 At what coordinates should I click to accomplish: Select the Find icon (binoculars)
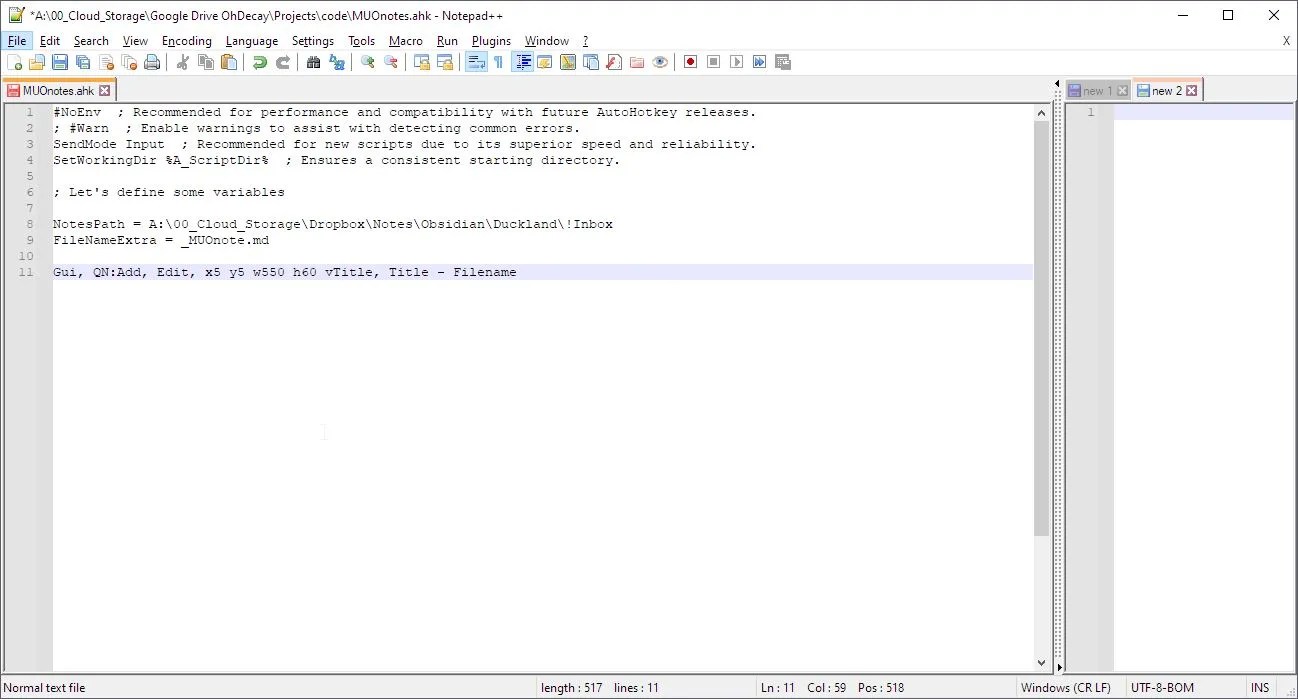[x=313, y=62]
